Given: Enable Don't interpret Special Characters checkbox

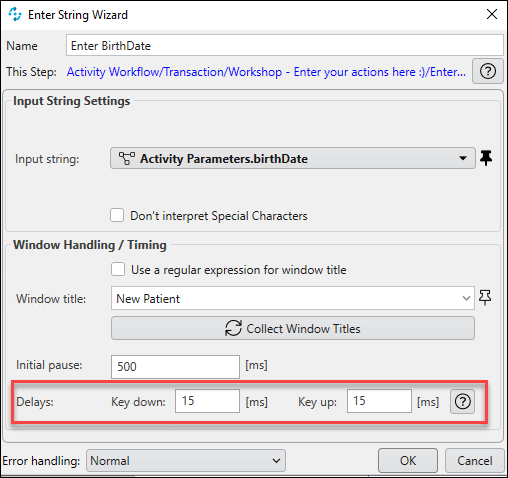Looking at the screenshot, I should pos(117,215).
